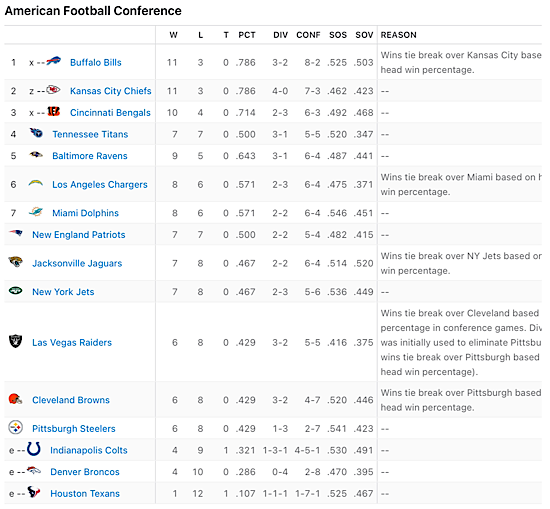Click the Buffalo Bills team logo
Viewport: 550px width, 509px height.
tap(54, 61)
